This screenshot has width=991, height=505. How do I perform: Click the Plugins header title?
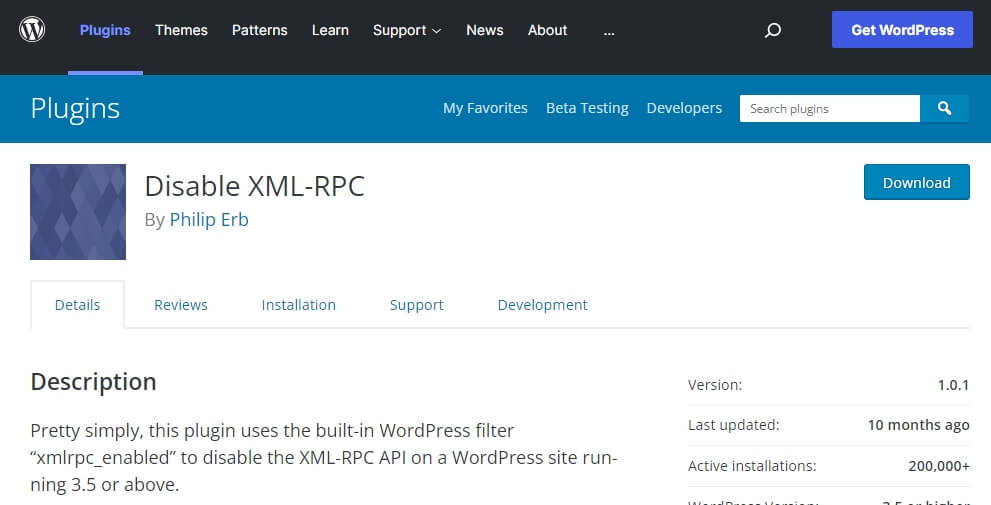point(75,109)
